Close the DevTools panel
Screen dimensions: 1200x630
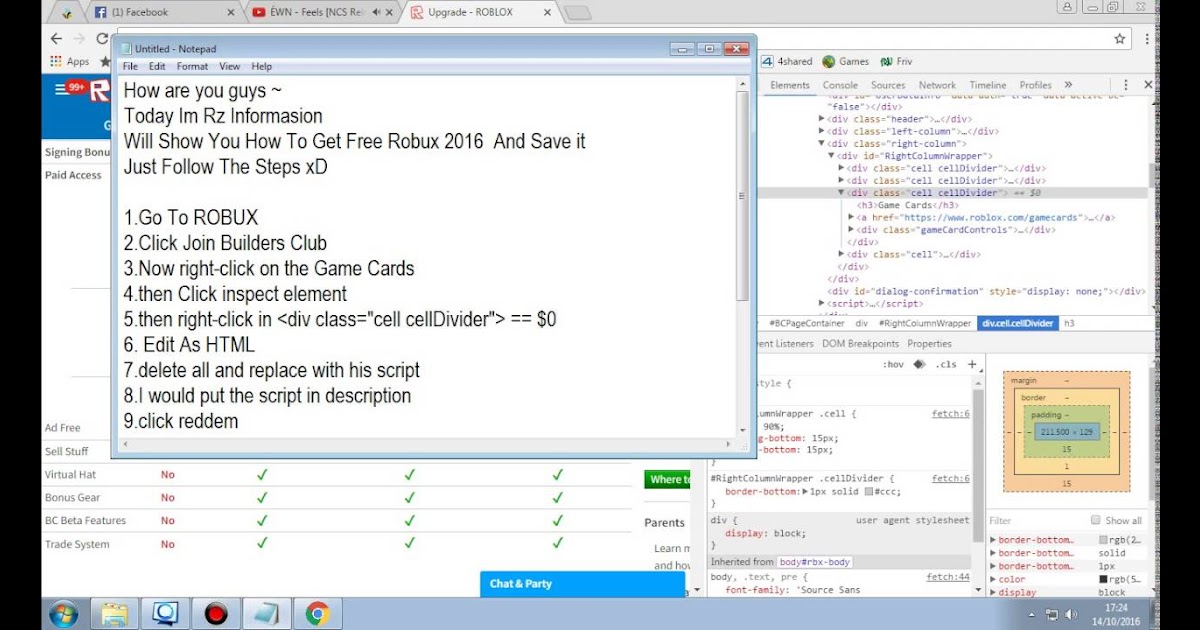point(1148,85)
